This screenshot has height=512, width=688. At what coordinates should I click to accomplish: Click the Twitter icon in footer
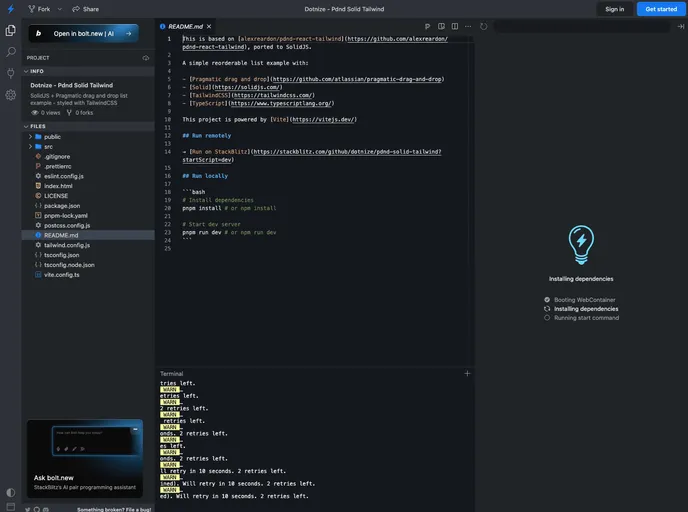tap(28, 509)
